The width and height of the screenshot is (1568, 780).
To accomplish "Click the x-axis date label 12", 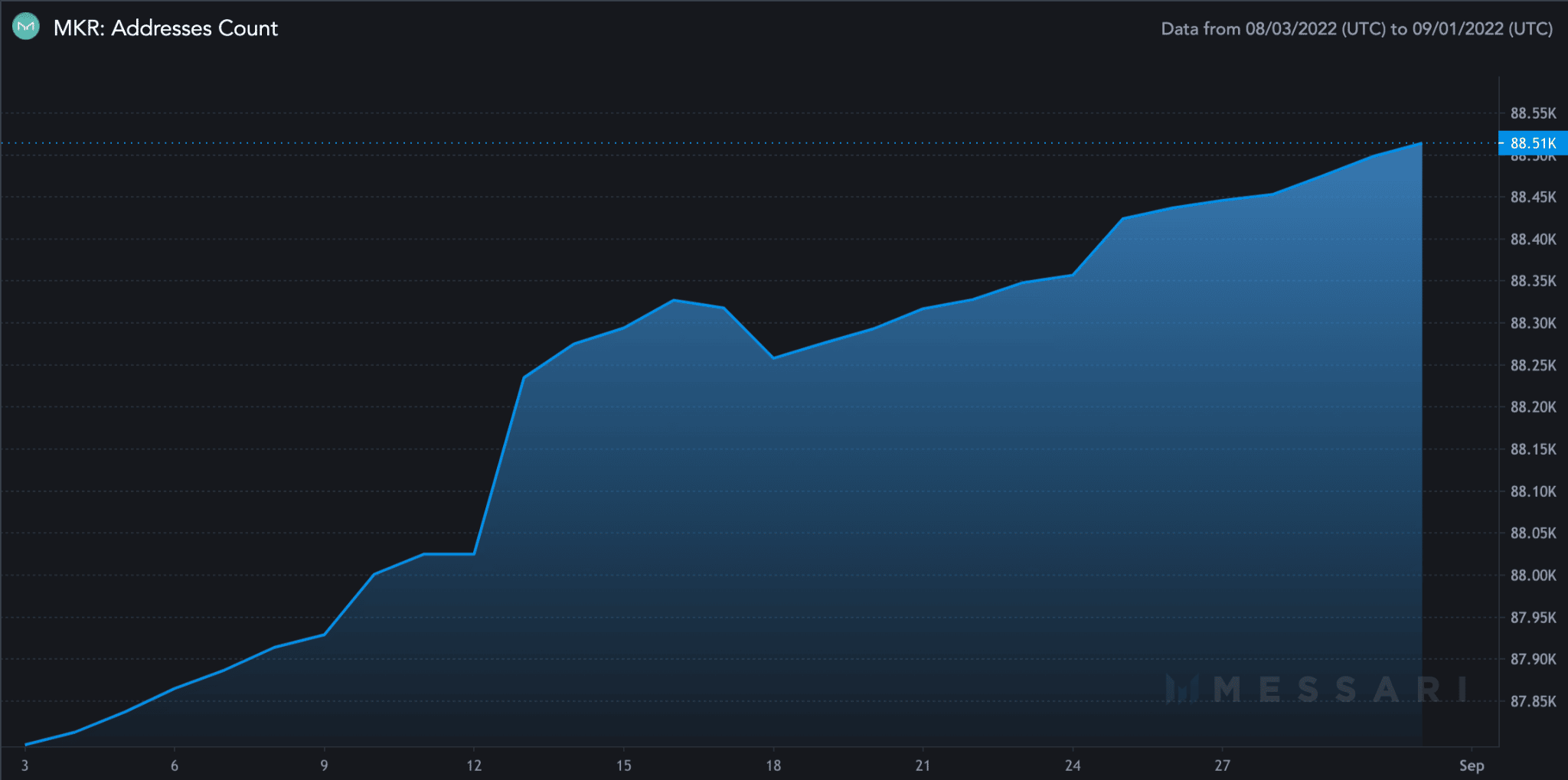I will (474, 765).
